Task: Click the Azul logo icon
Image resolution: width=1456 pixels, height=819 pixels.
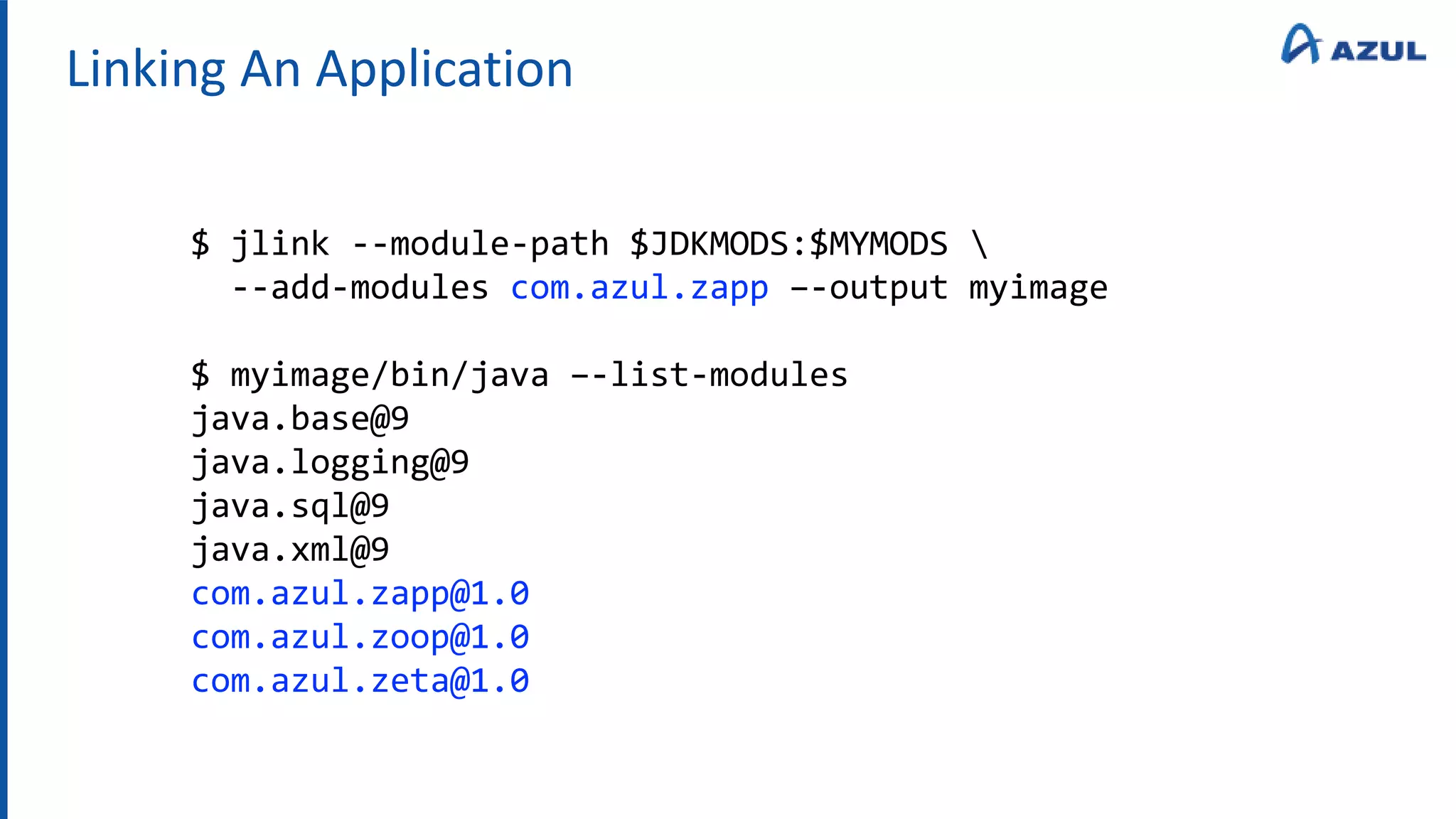Action: coord(1300,44)
